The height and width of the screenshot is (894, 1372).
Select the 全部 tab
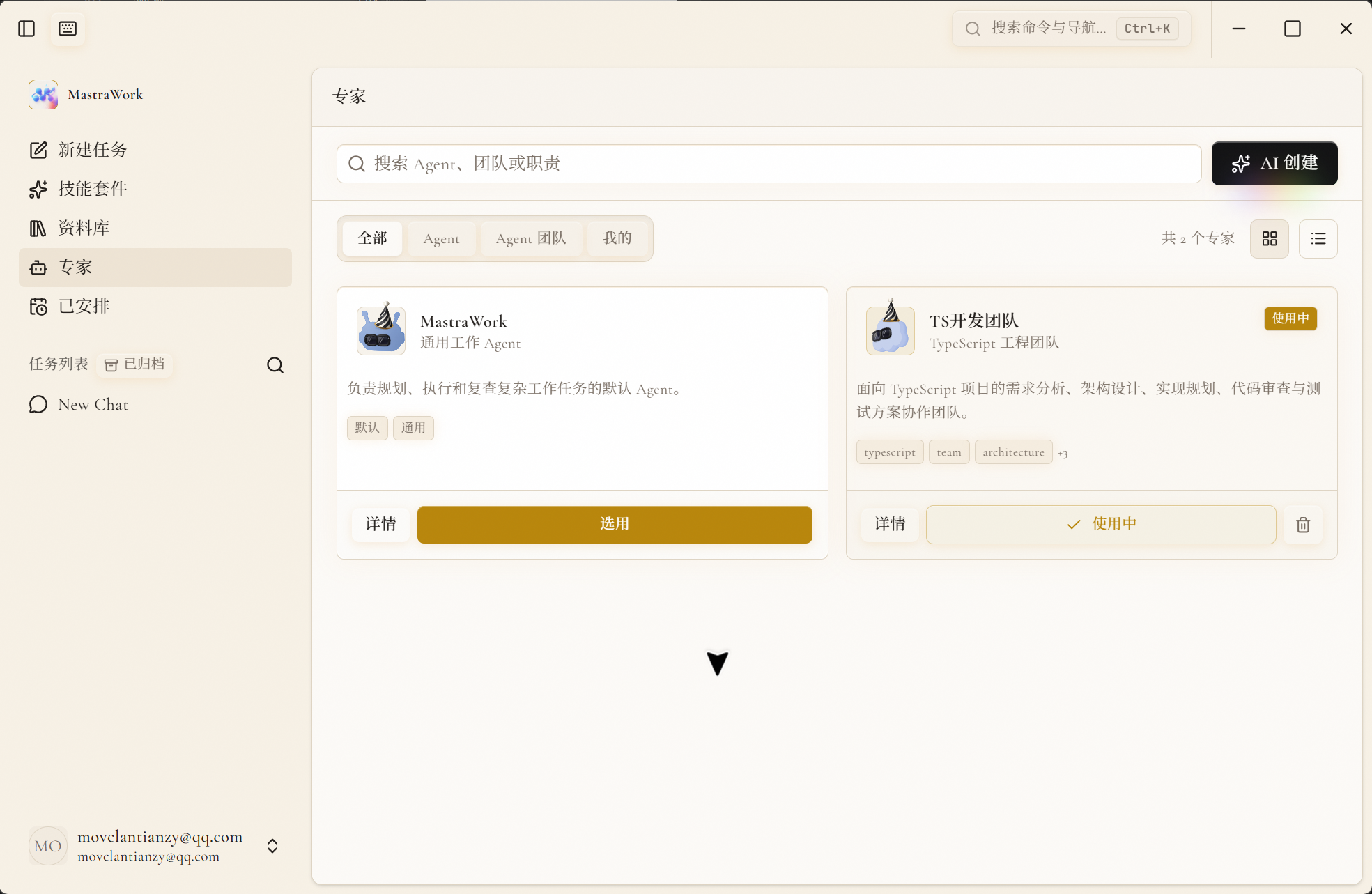[373, 238]
